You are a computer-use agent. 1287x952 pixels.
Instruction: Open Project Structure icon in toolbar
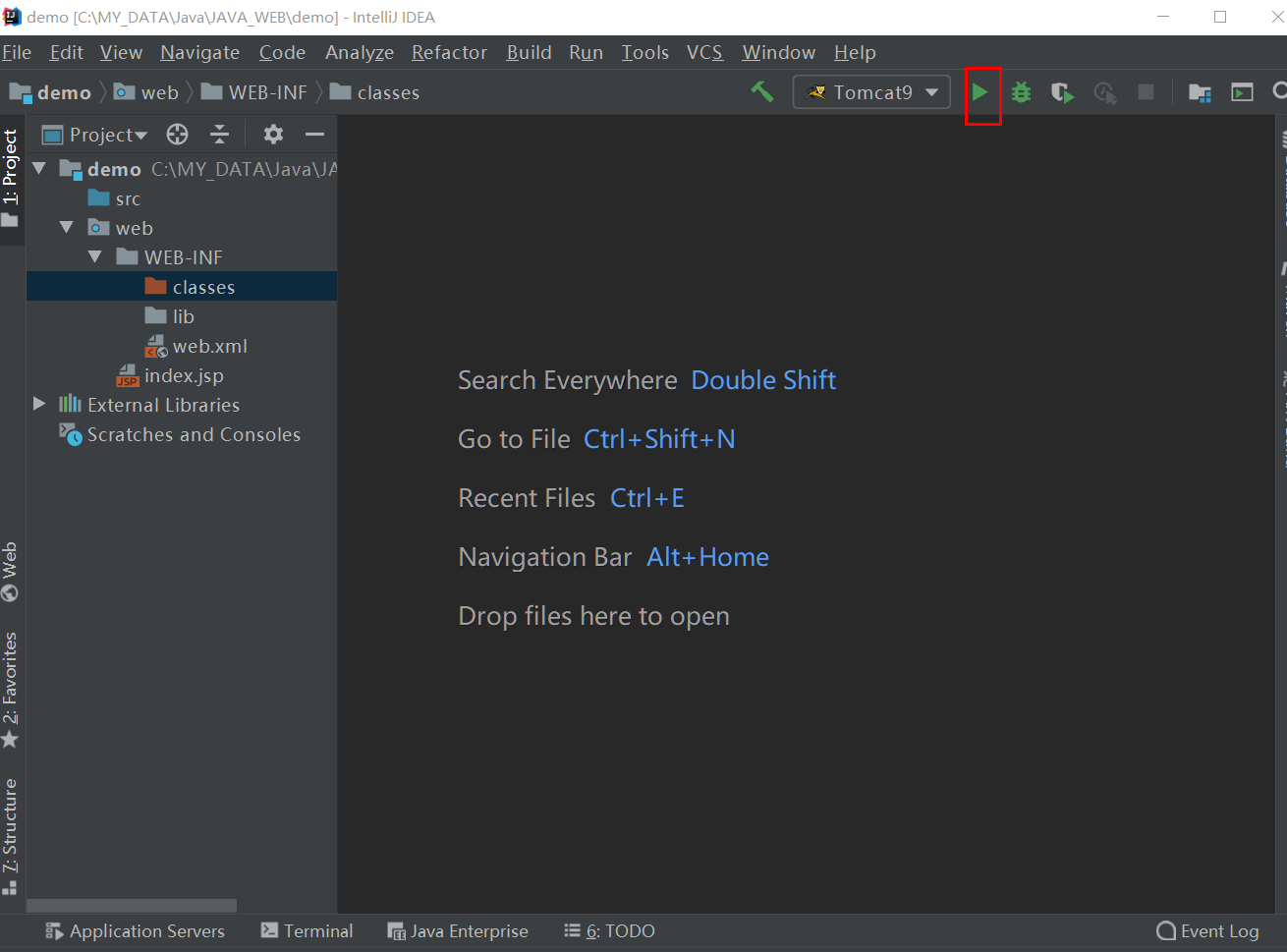coord(1200,92)
